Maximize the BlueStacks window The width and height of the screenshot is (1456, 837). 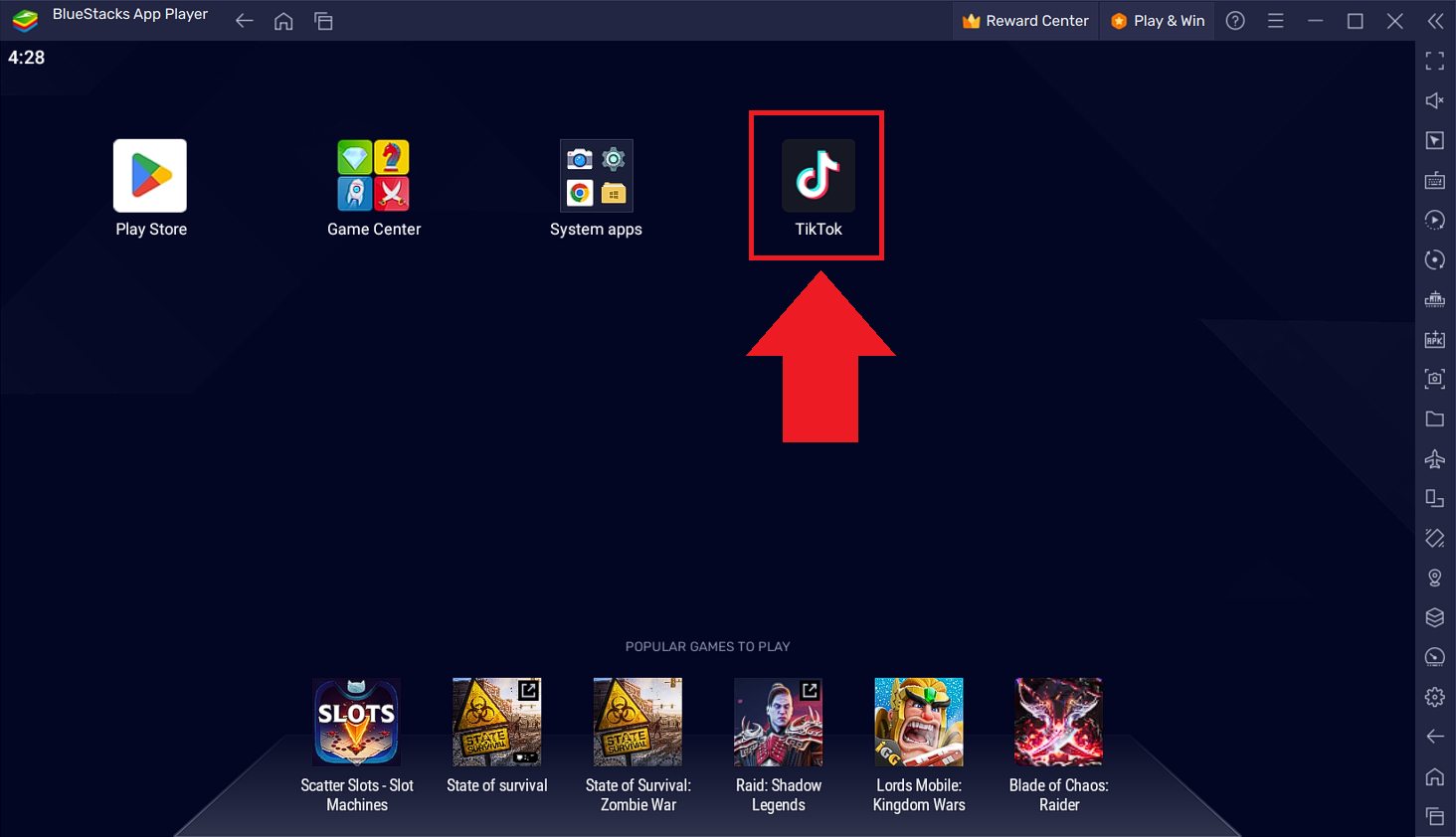tap(1355, 21)
